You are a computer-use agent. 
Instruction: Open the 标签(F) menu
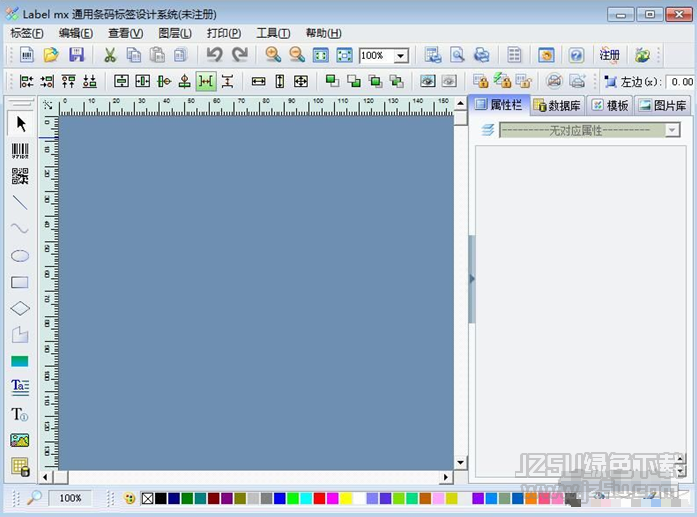(27, 33)
